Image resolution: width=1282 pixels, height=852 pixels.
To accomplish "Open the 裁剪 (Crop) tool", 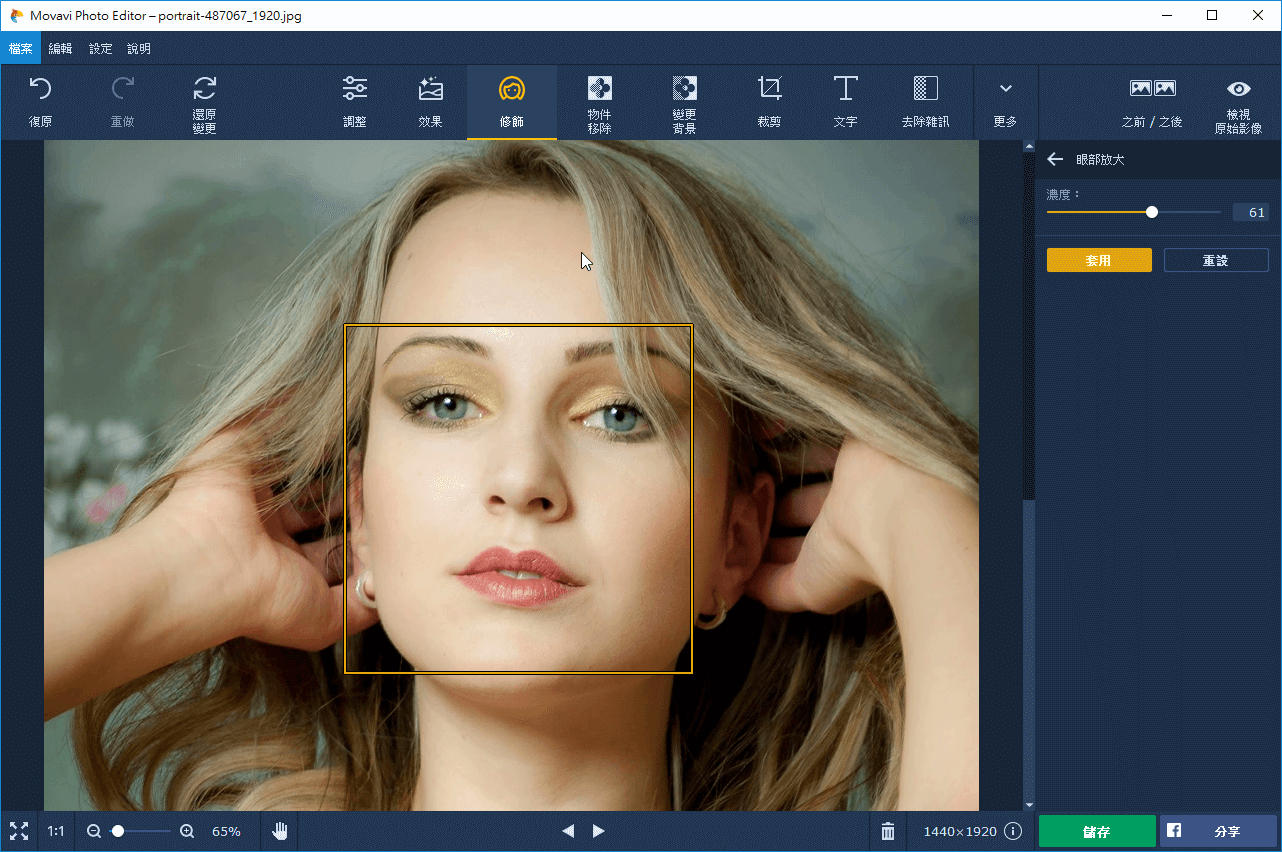I will (769, 101).
